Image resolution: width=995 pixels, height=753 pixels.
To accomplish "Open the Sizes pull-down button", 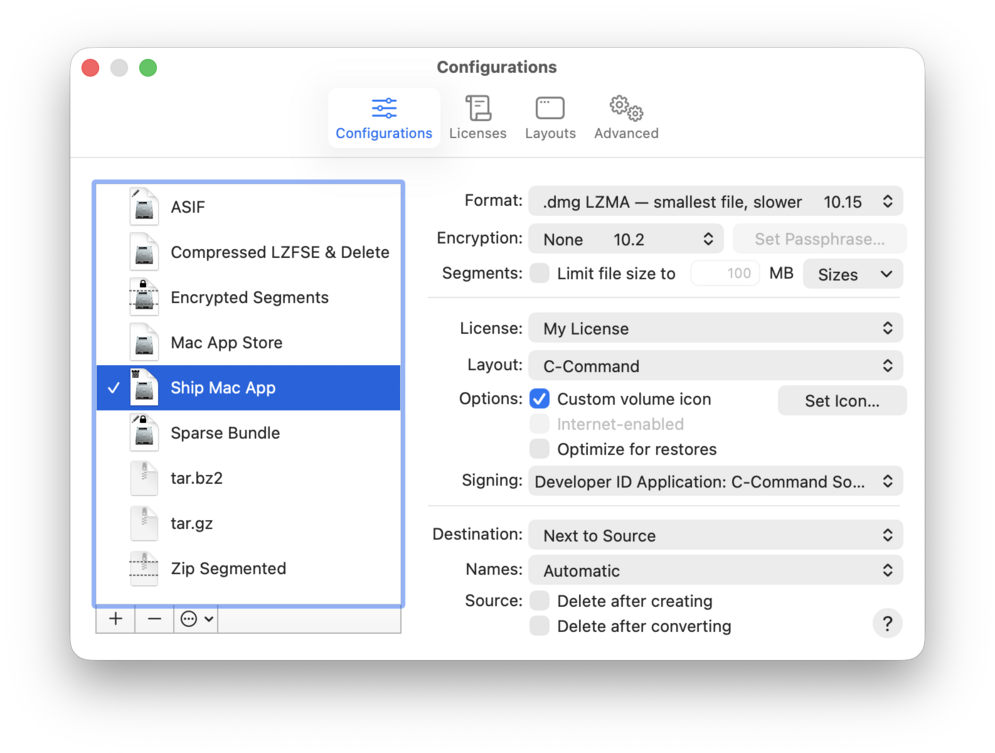I will click(853, 274).
